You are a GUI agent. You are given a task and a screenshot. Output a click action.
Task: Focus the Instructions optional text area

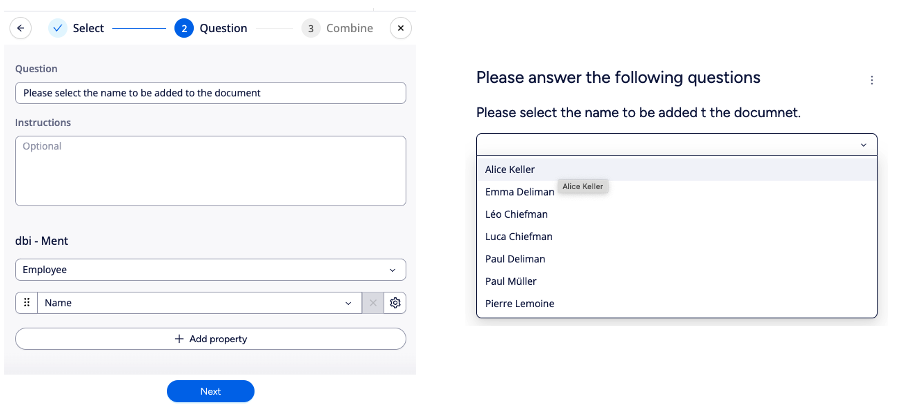211,171
